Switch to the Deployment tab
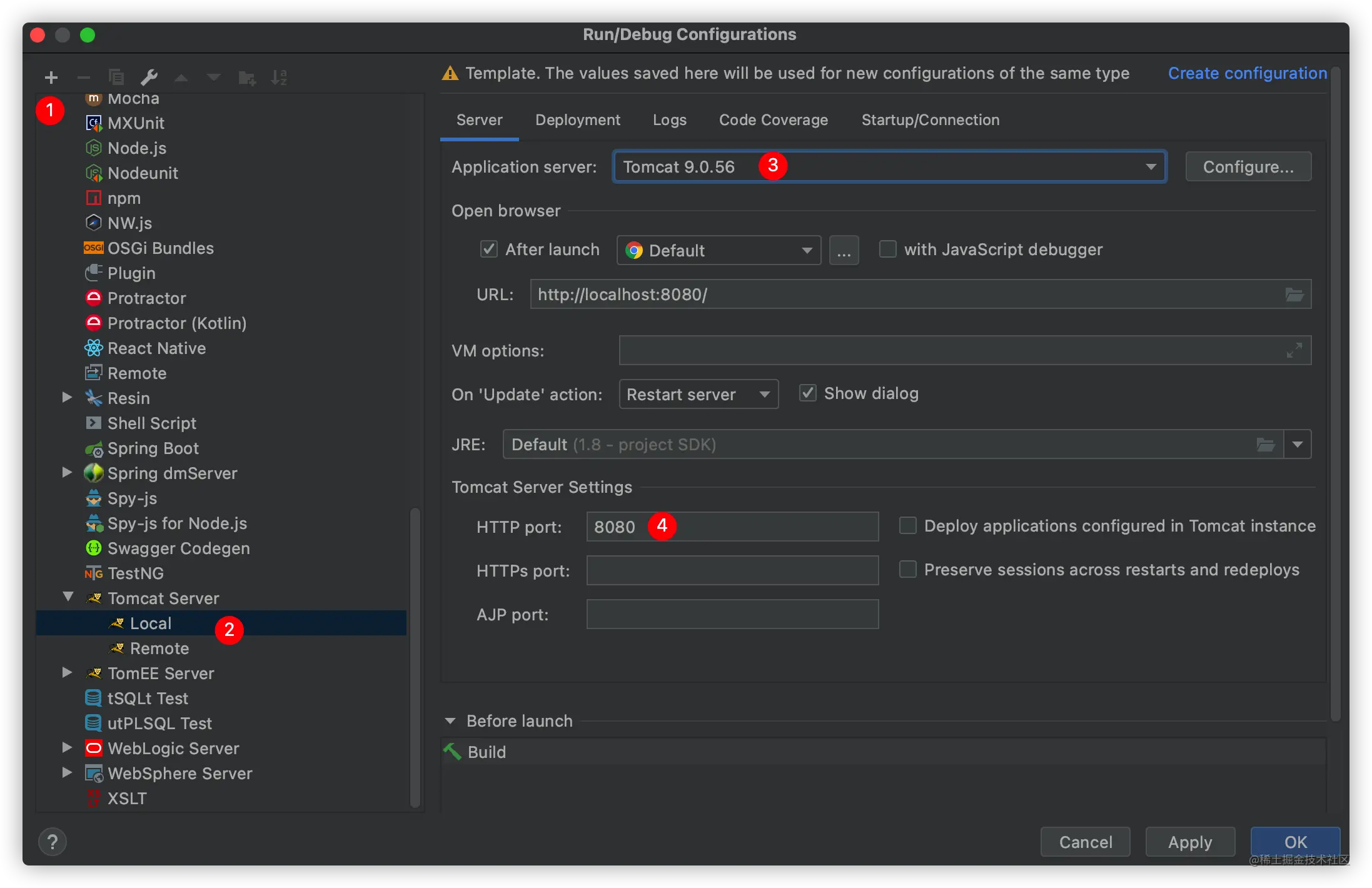 (x=577, y=120)
